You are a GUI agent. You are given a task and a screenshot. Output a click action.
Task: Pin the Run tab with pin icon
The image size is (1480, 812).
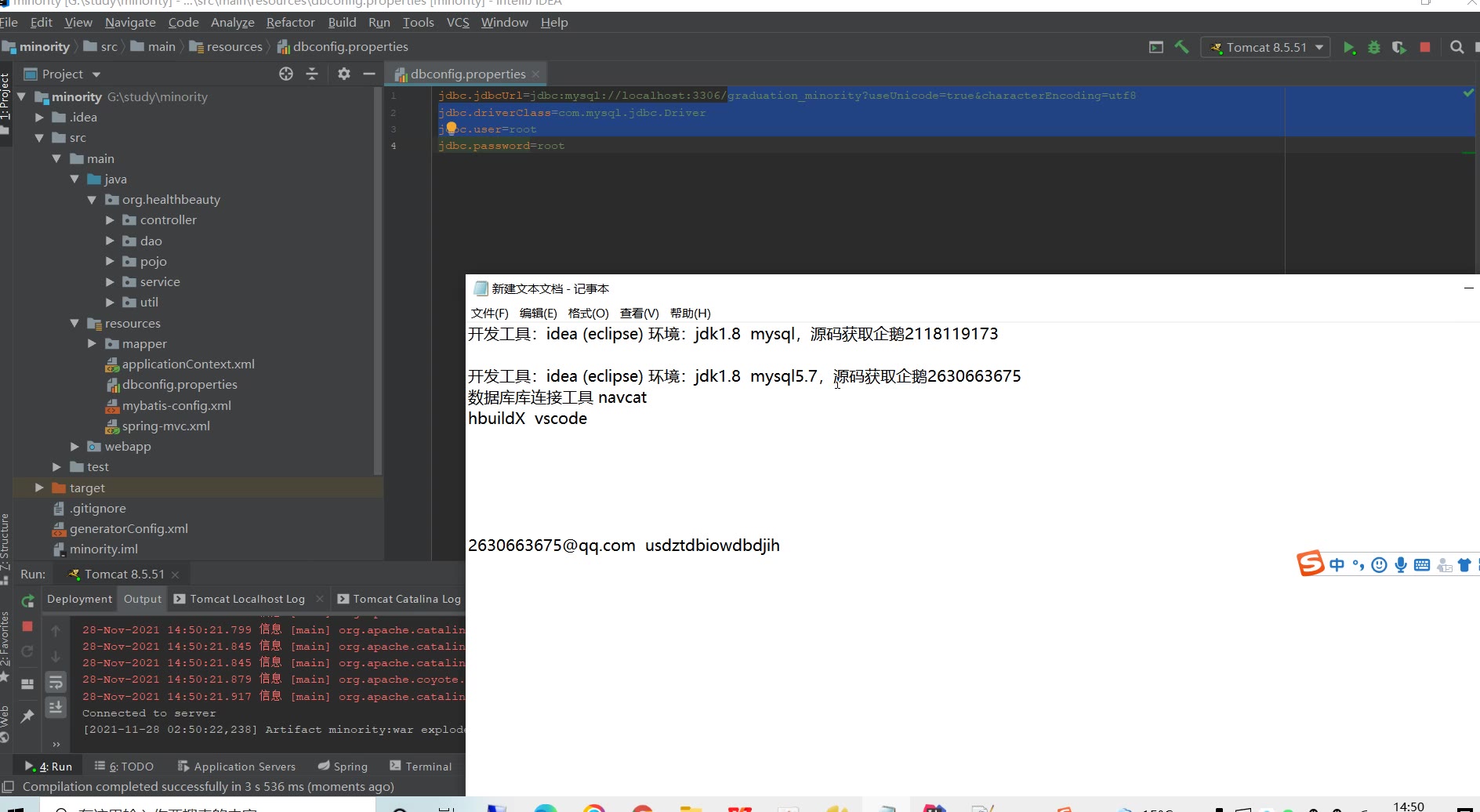[x=27, y=716]
